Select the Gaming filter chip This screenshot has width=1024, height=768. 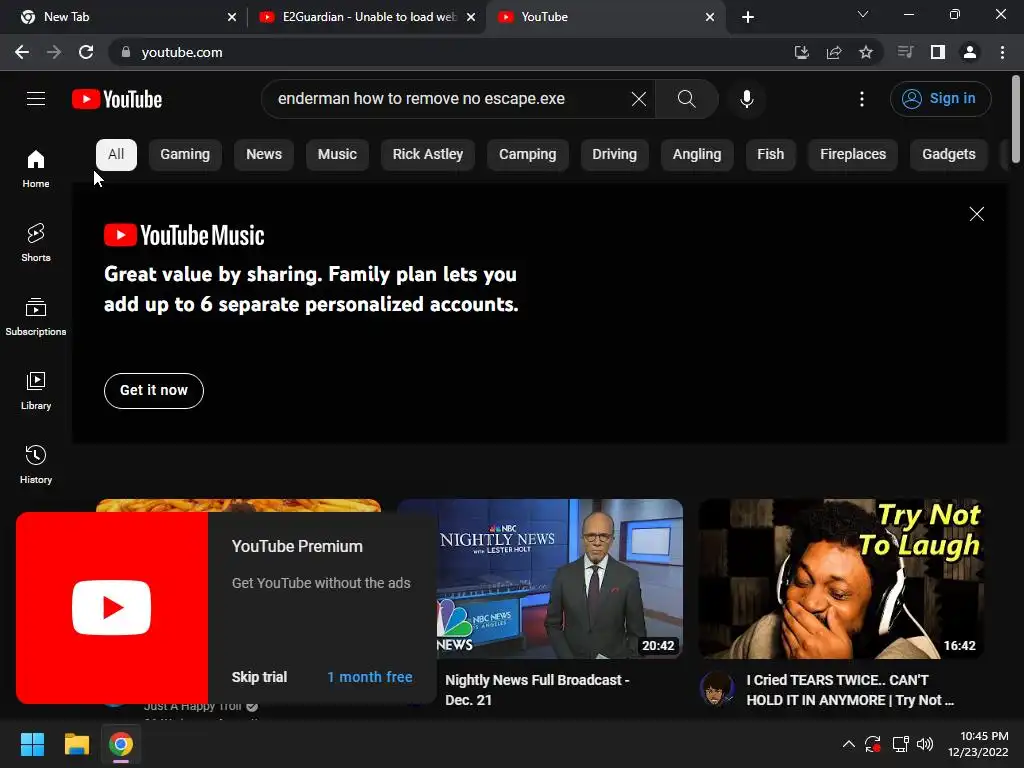click(x=185, y=154)
